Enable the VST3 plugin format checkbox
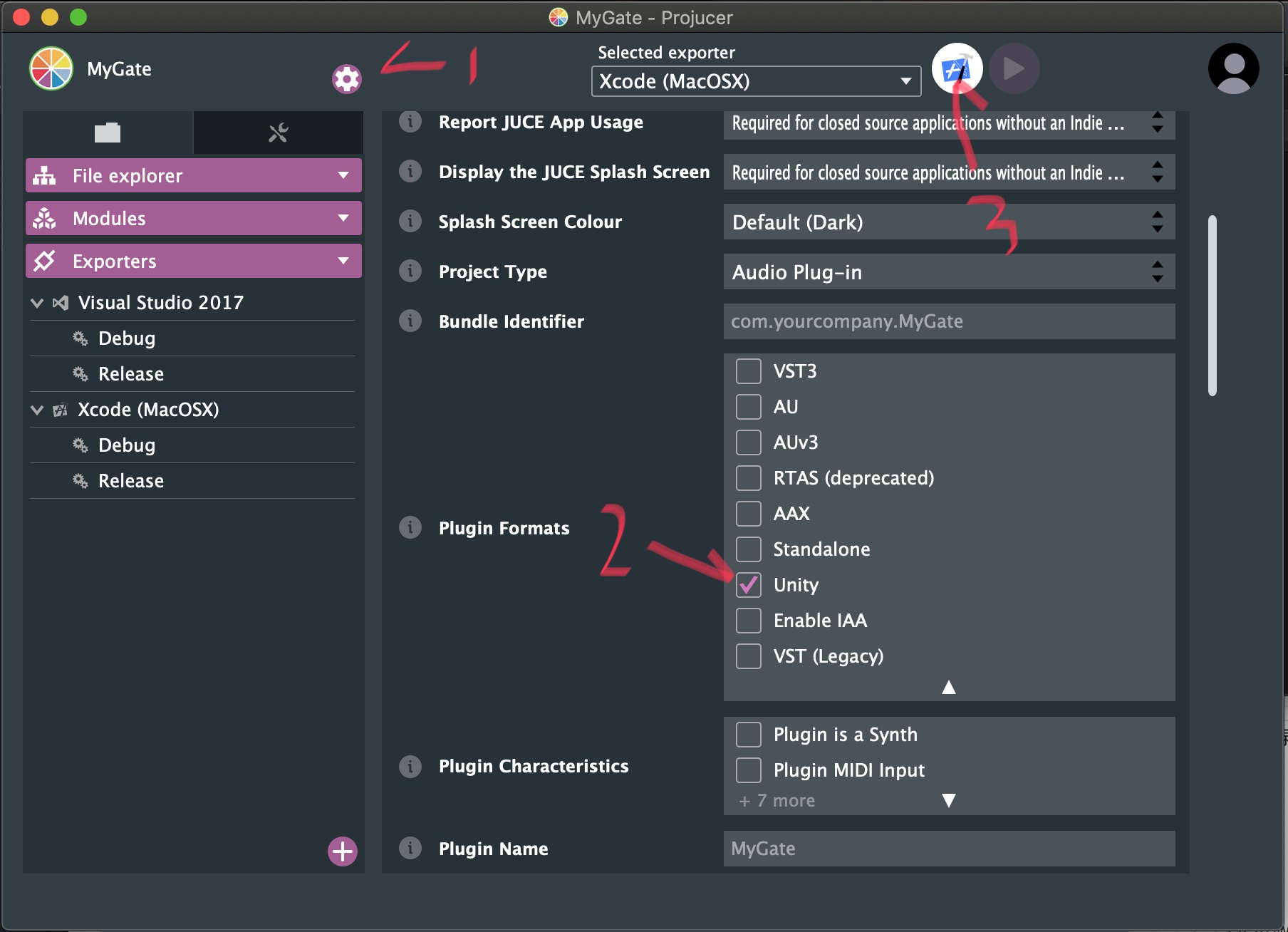Viewport: 1288px width, 932px height. tap(749, 371)
